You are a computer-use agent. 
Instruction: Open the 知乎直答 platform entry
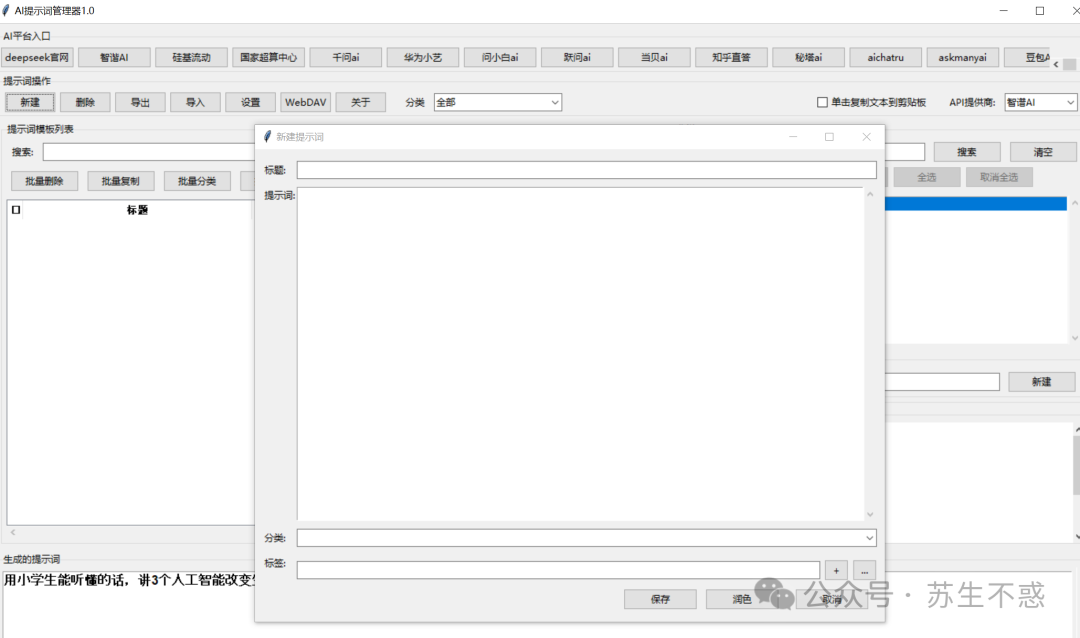tap(731, 57)
